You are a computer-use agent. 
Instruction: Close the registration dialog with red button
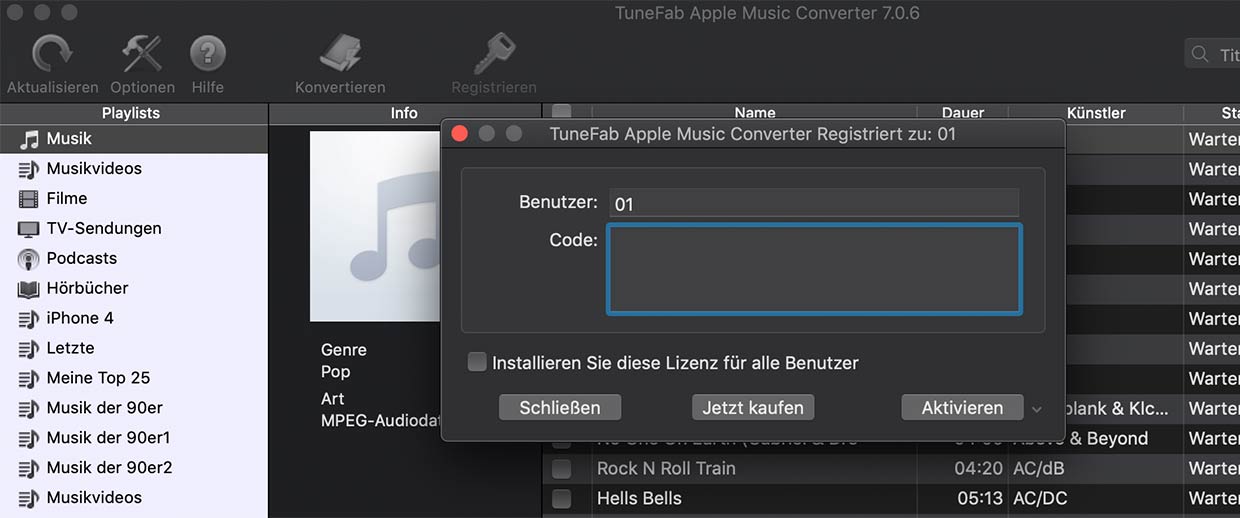pos(460,133)
